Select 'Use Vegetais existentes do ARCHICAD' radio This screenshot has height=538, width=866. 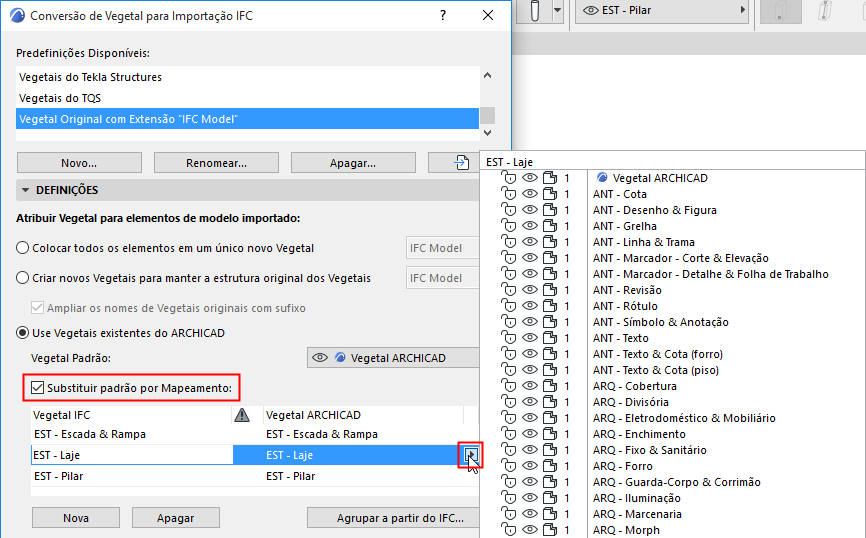(23, 333)
